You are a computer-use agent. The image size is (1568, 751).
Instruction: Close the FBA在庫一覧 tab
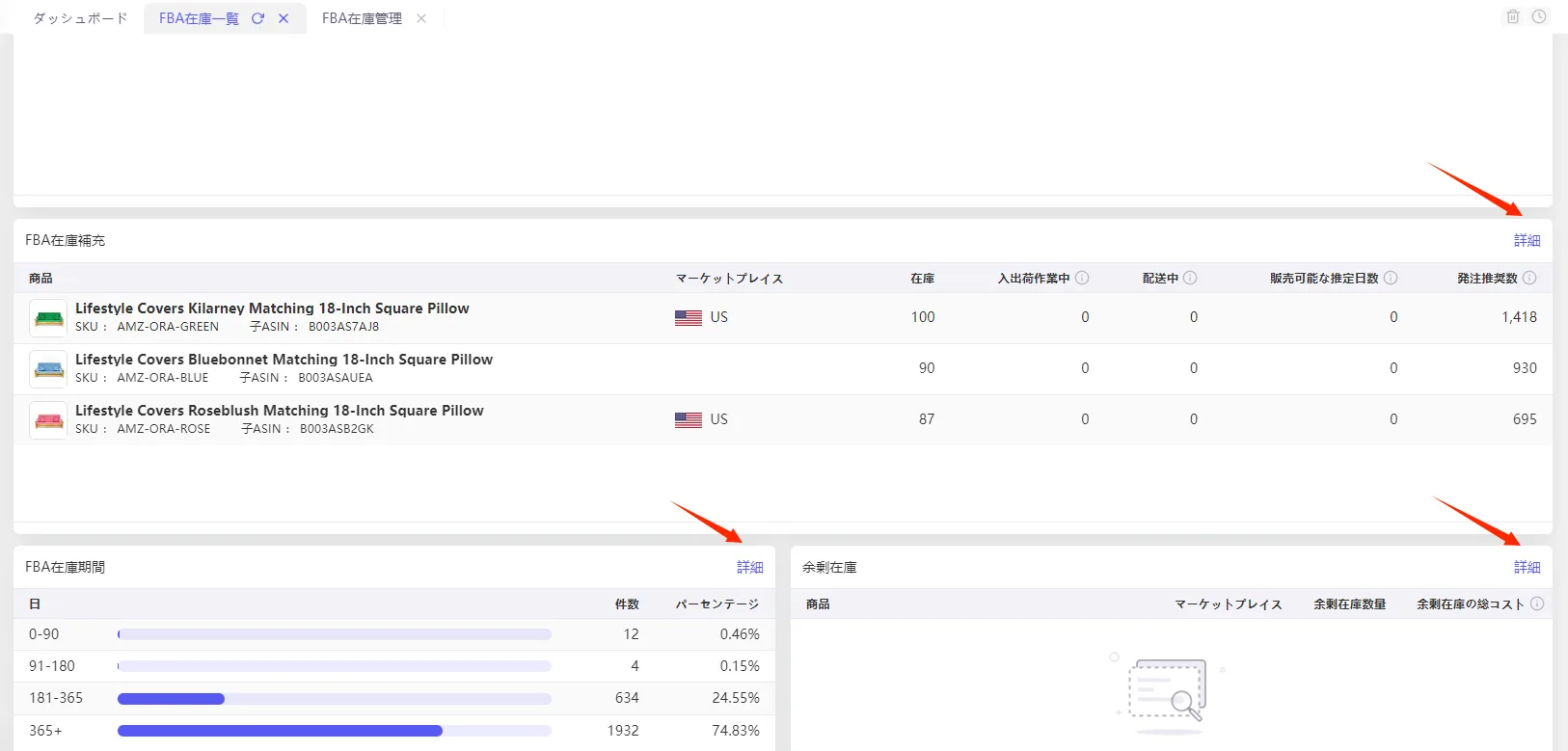(x=284, y=18)
